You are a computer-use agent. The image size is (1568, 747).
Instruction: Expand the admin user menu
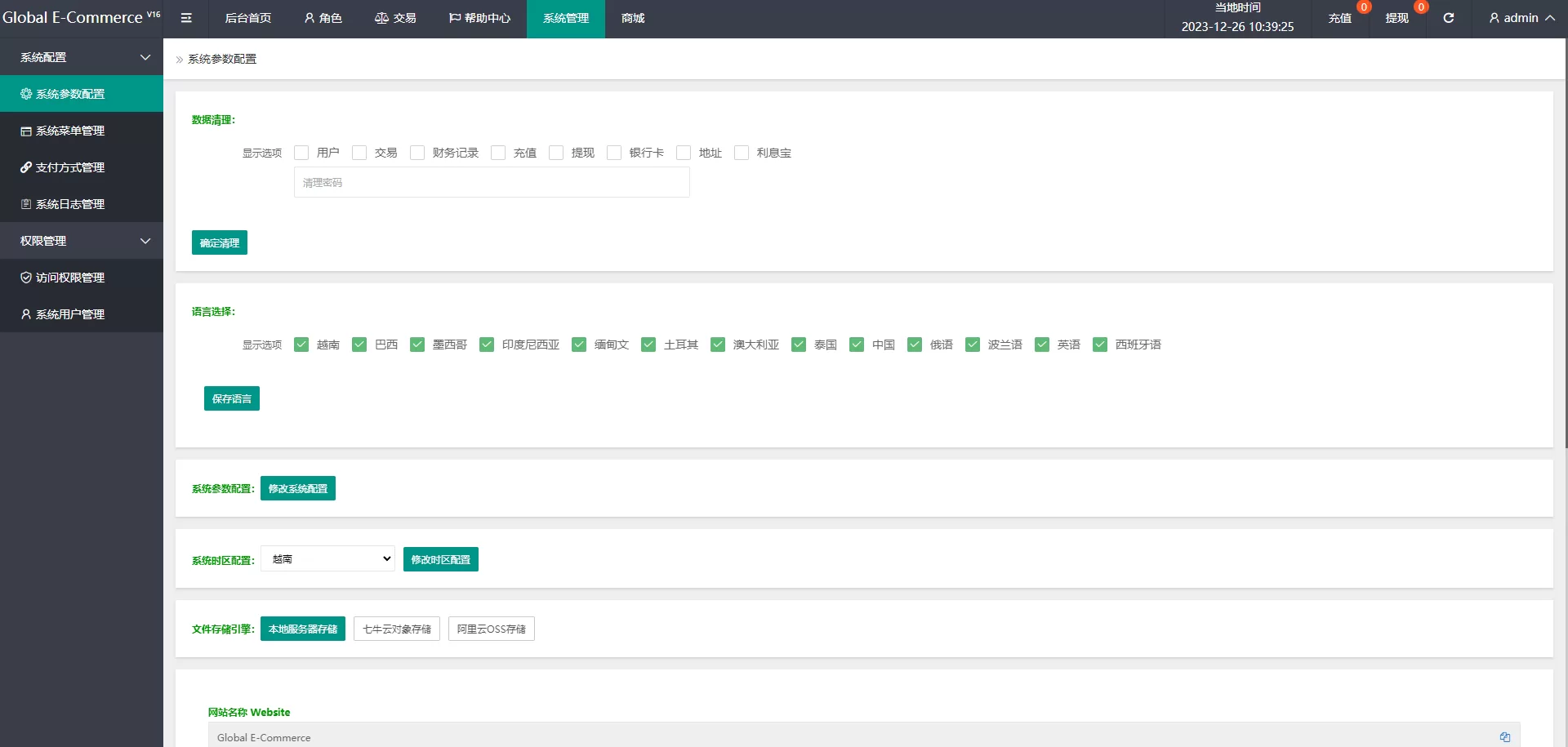pos(1521,18)
